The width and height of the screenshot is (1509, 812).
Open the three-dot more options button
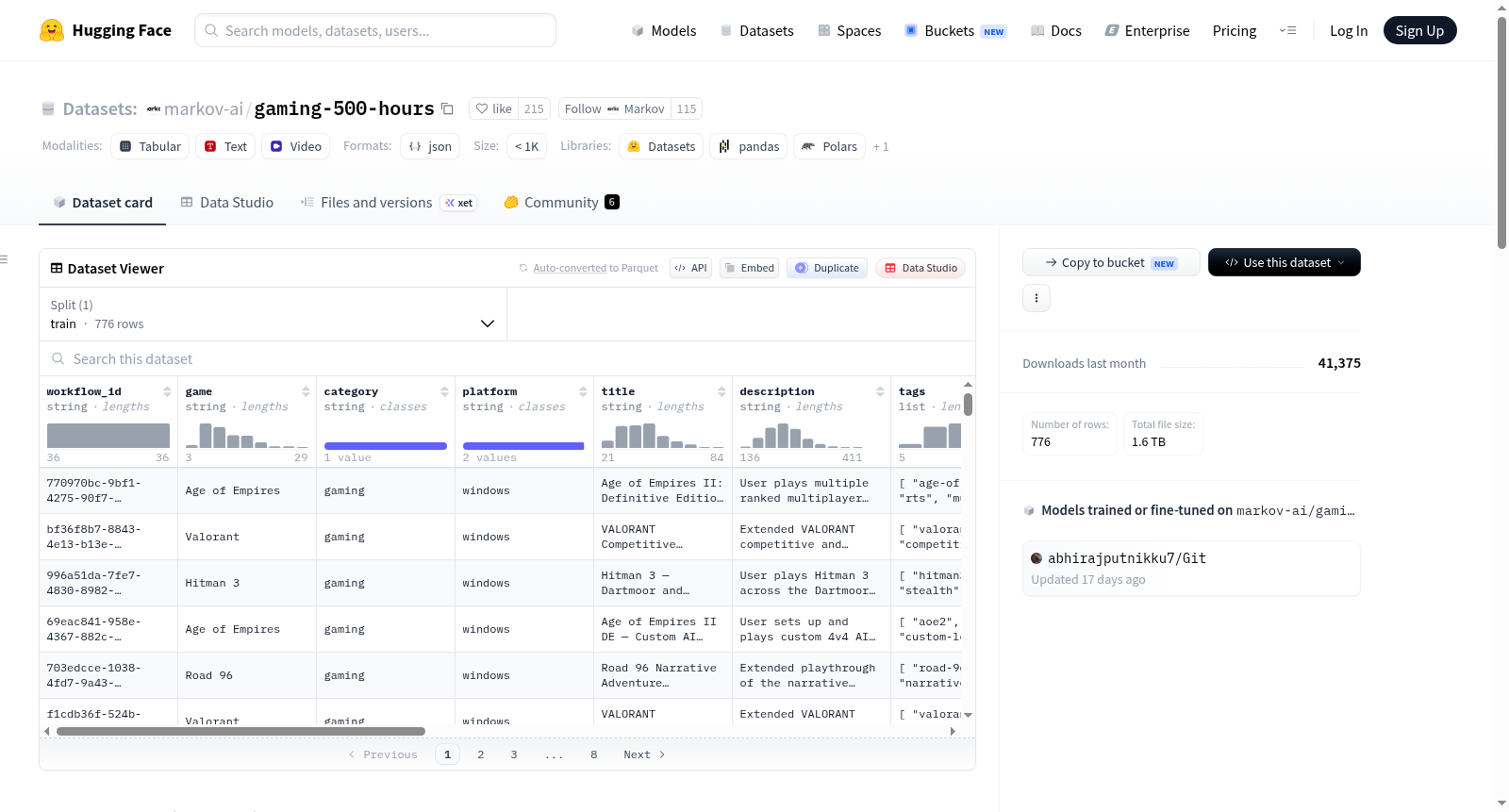coord(1036,298)
